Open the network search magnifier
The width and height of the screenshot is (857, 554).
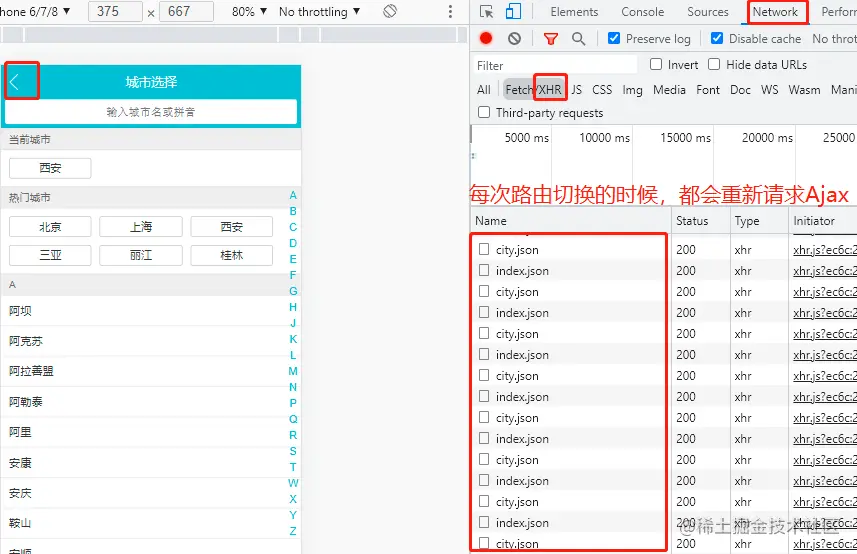(578, 39)
